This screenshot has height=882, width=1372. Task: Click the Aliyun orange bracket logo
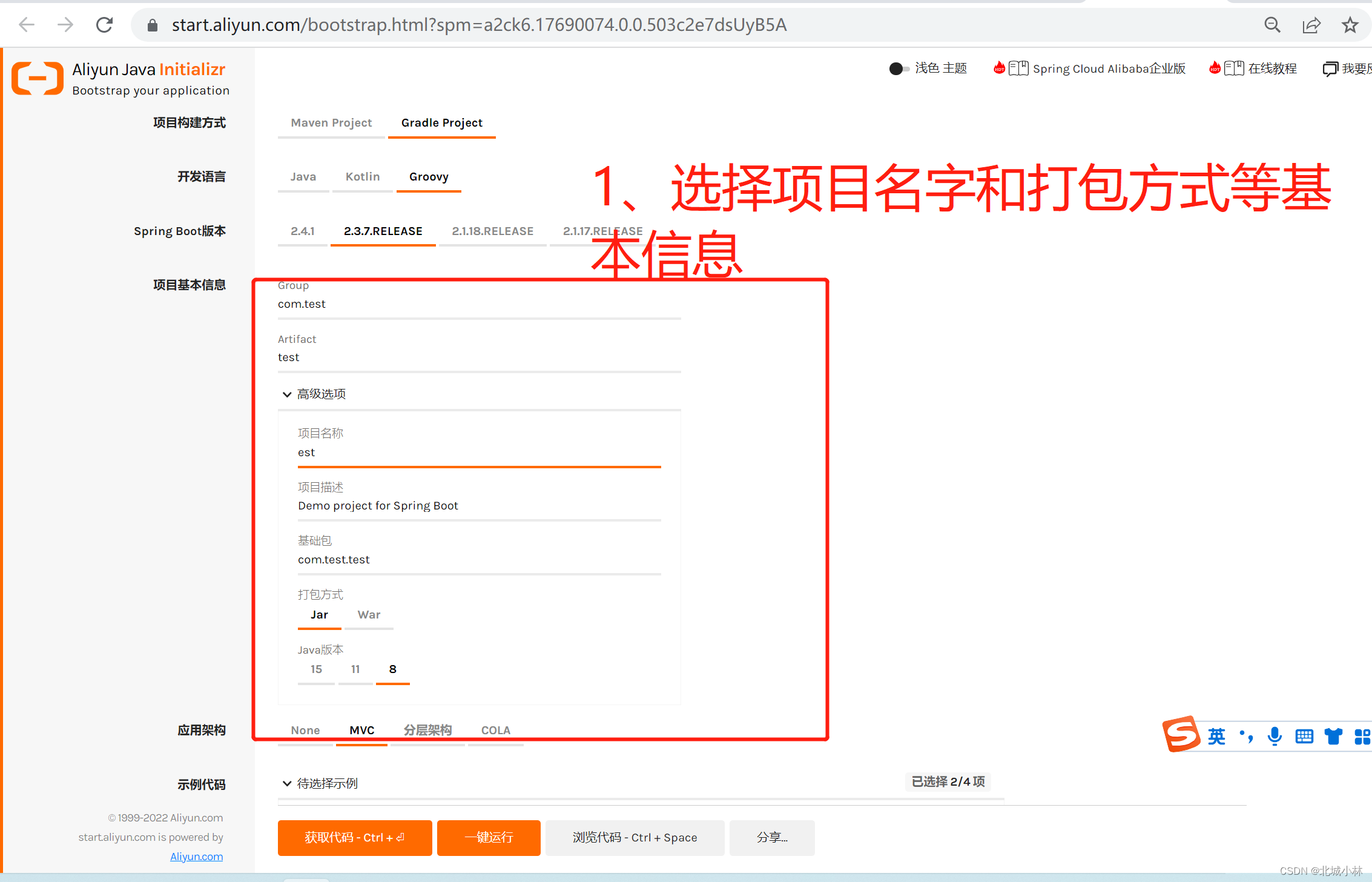(x=38, y=78)
